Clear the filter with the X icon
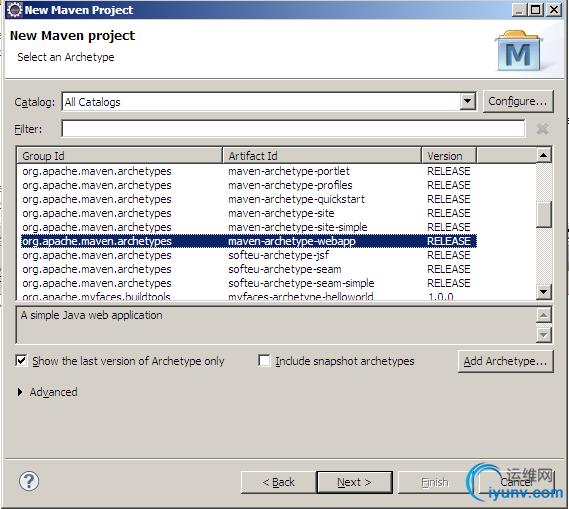Image resolution: width=569 pixels, height=509 pixels. (x=542, y=129)
